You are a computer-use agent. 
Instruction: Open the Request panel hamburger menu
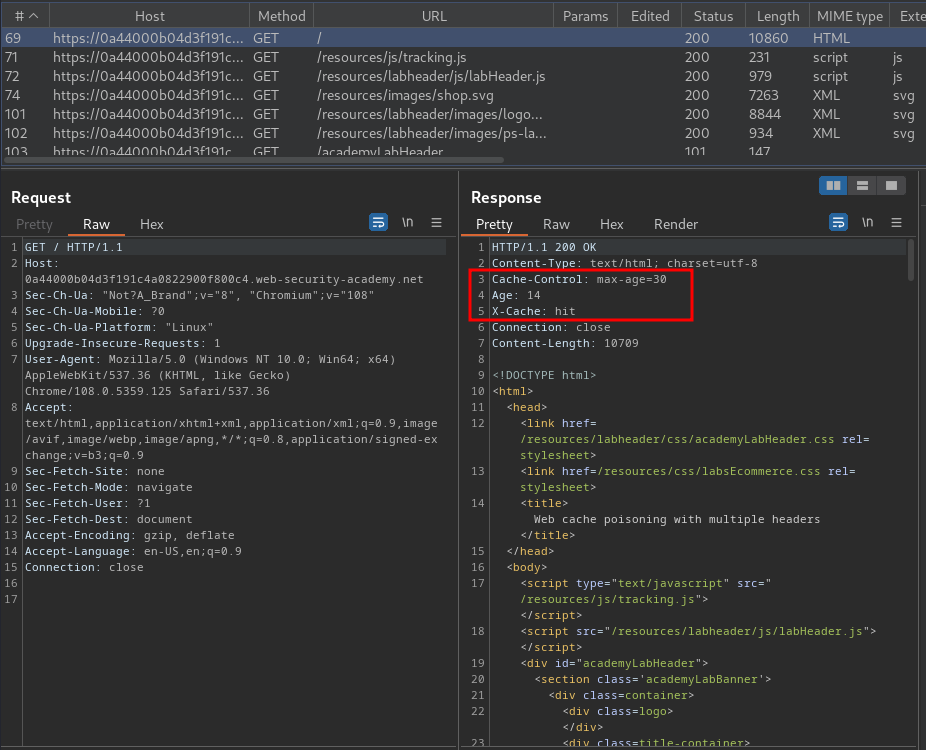coord(436,223)
